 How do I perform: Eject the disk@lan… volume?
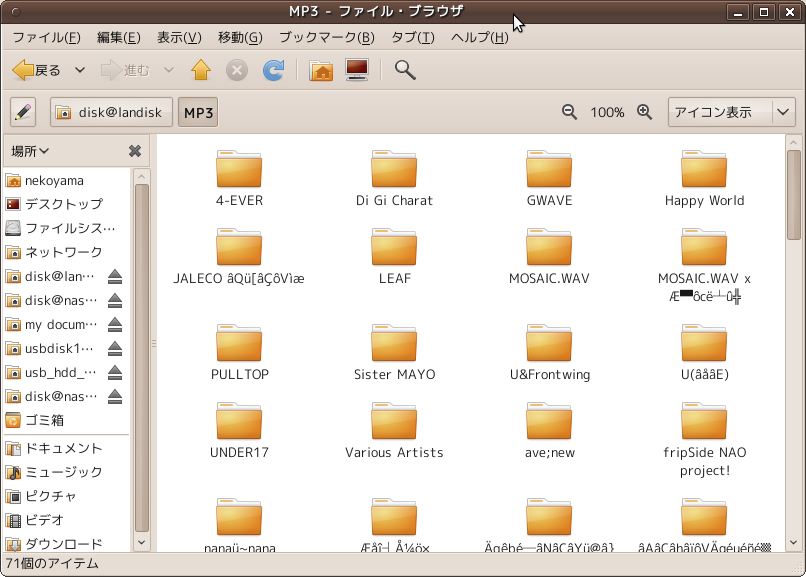[x=115, y=276]
